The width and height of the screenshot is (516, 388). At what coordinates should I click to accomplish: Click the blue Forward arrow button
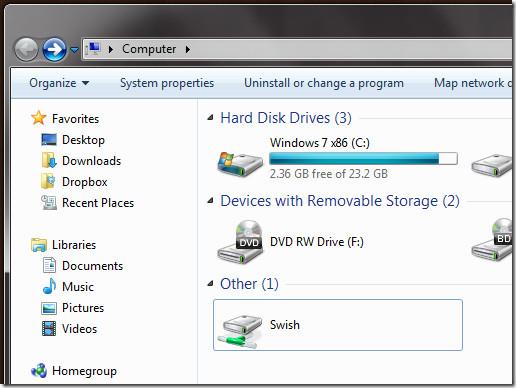(54, 49)
